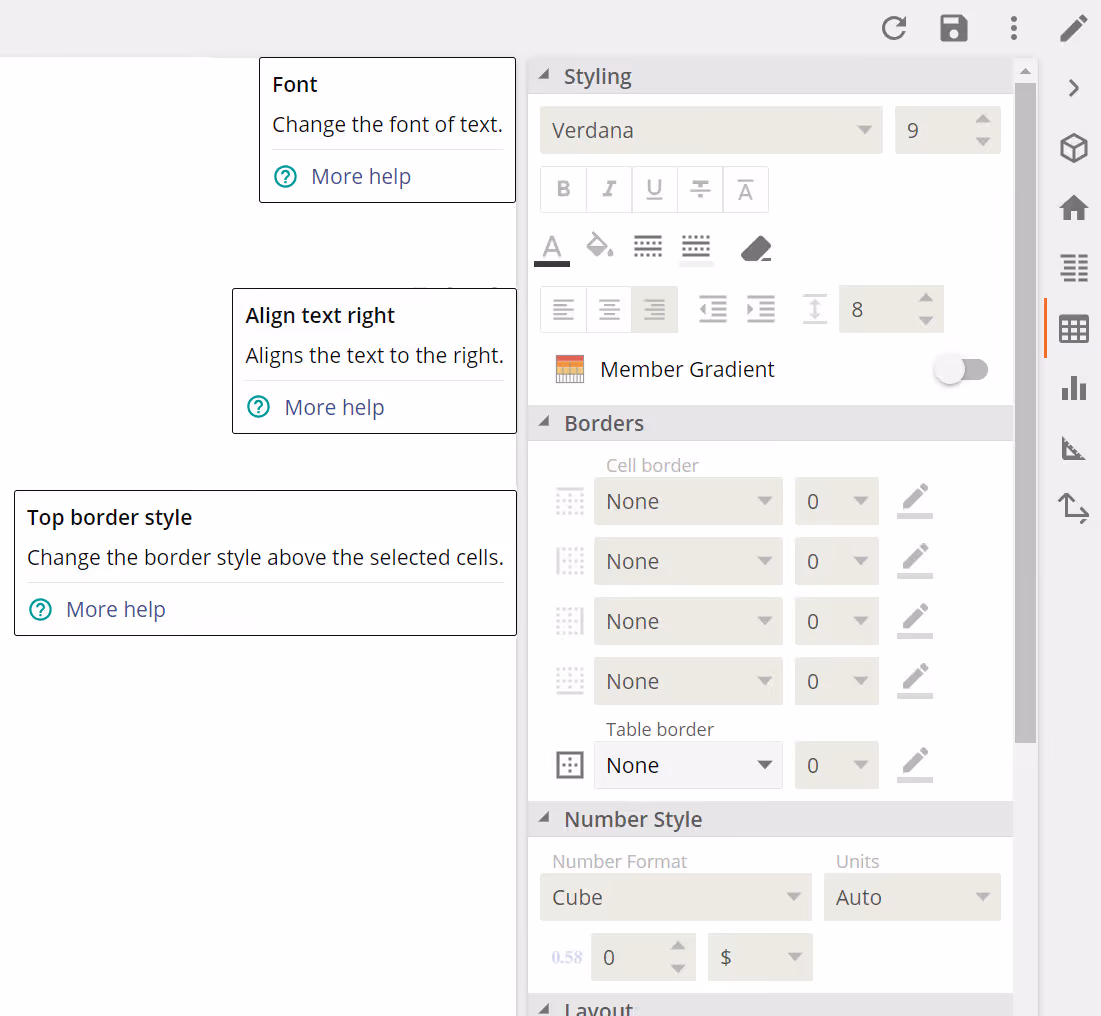Apply bold formatting to the text
Screen dimensions: 1101x1016
tap(563, 189)
